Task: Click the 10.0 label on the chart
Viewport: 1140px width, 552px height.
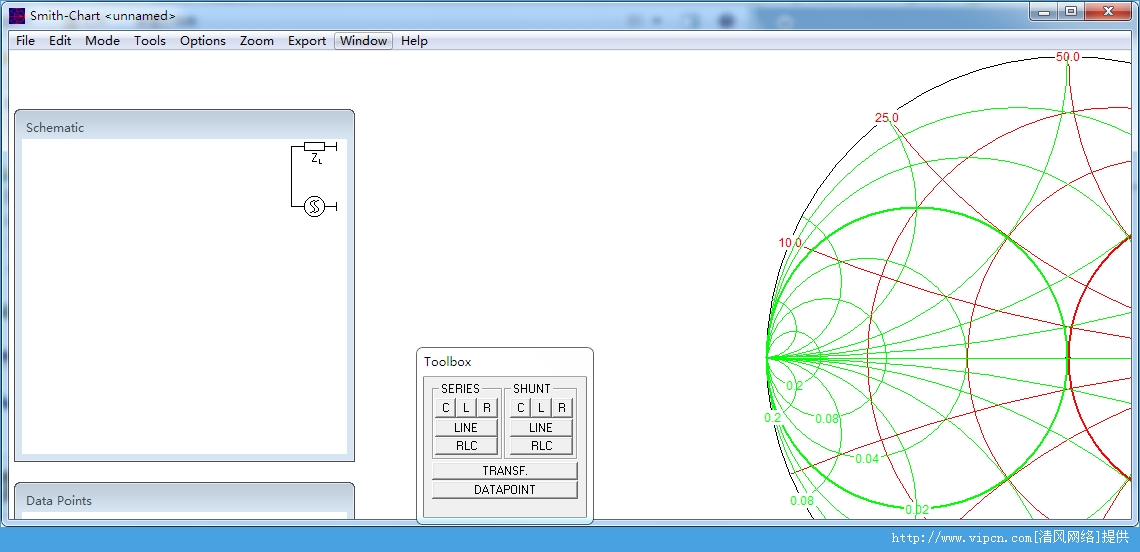Action: click(x=790, y=243)
